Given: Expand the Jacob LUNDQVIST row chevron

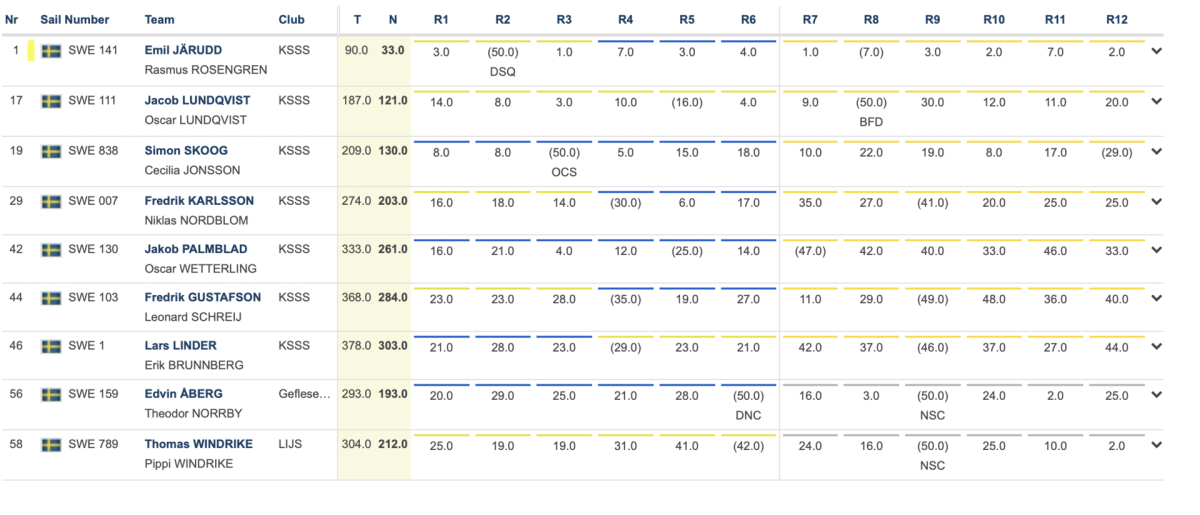Looking at the screenshot, I should point(1156,101).
